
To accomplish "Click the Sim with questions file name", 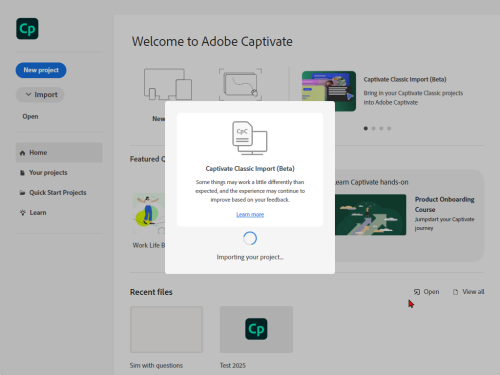I will click(x=156, y=365).
